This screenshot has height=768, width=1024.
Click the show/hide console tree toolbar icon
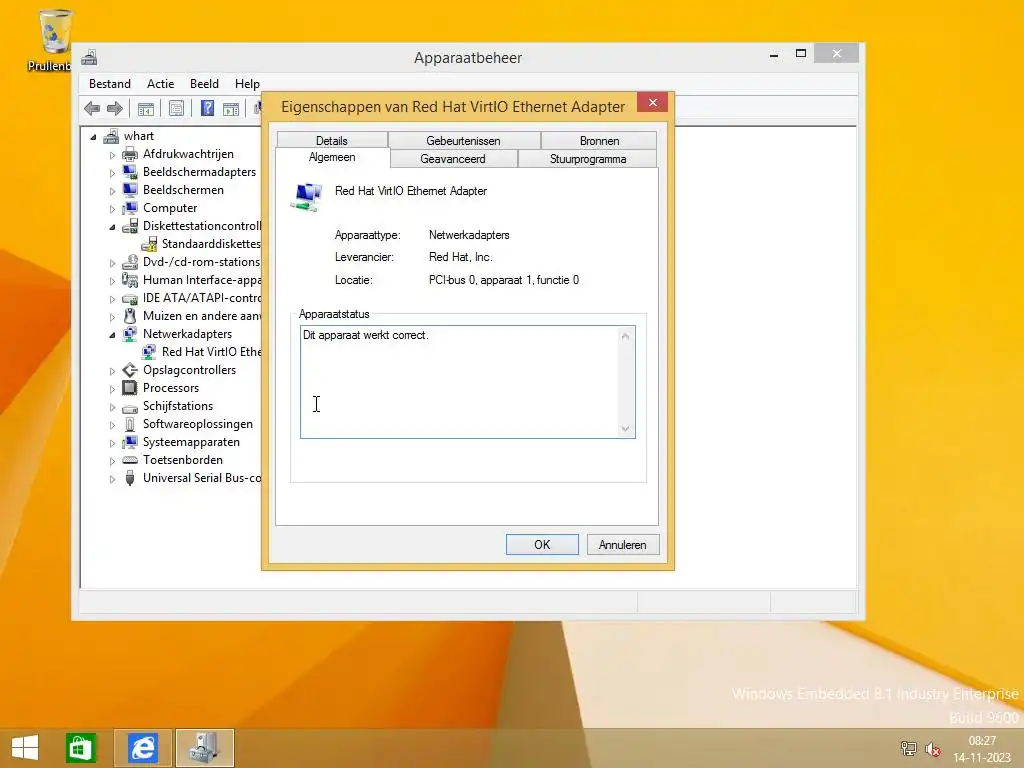[x=146, y=108]
